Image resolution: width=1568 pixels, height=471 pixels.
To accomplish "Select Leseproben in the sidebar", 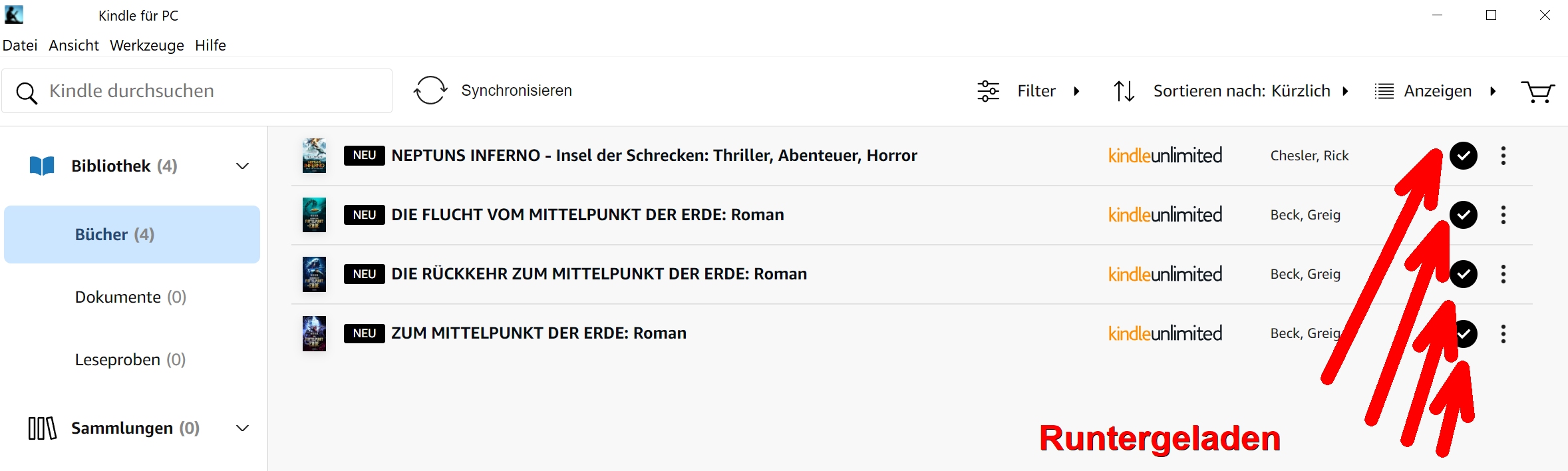I will click(130, 359).
